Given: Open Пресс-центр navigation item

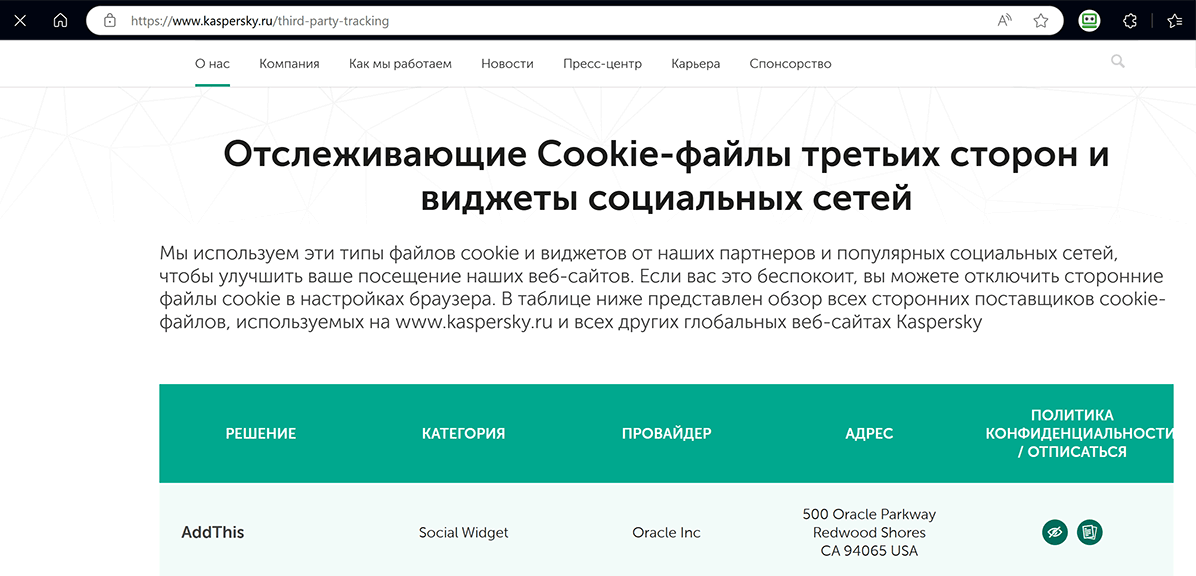Looking at the screenshot, I should tap(603, 64).
